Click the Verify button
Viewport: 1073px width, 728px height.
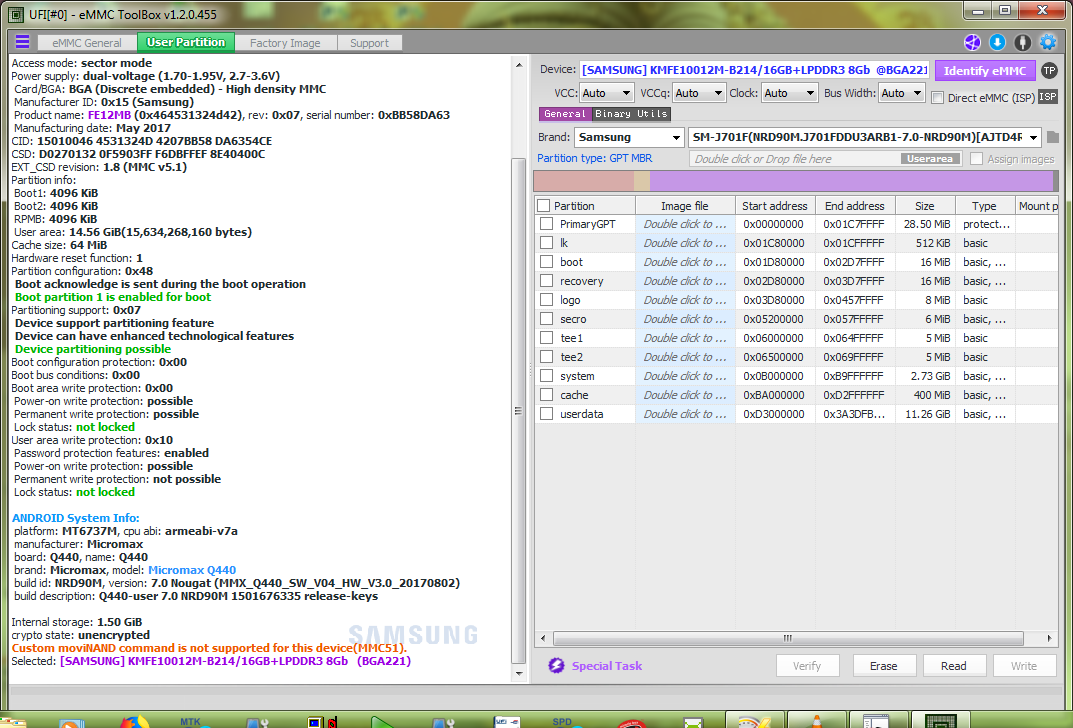pyautogui.click(x=807, y=666)
